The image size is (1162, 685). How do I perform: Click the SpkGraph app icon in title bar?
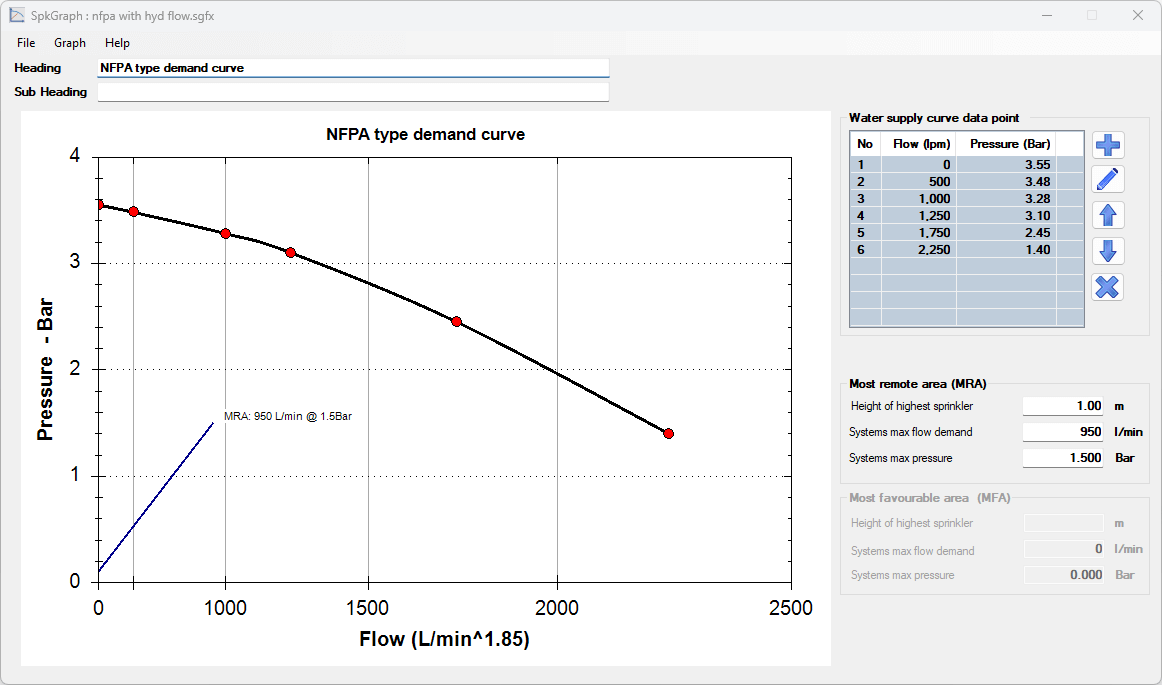[x=16, y=15]
